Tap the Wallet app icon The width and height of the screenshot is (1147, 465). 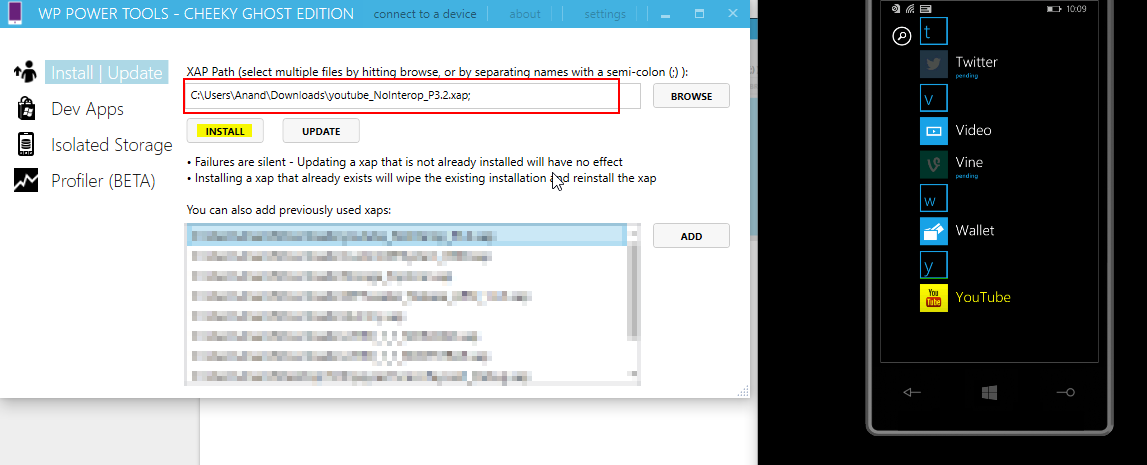[934, 231]
